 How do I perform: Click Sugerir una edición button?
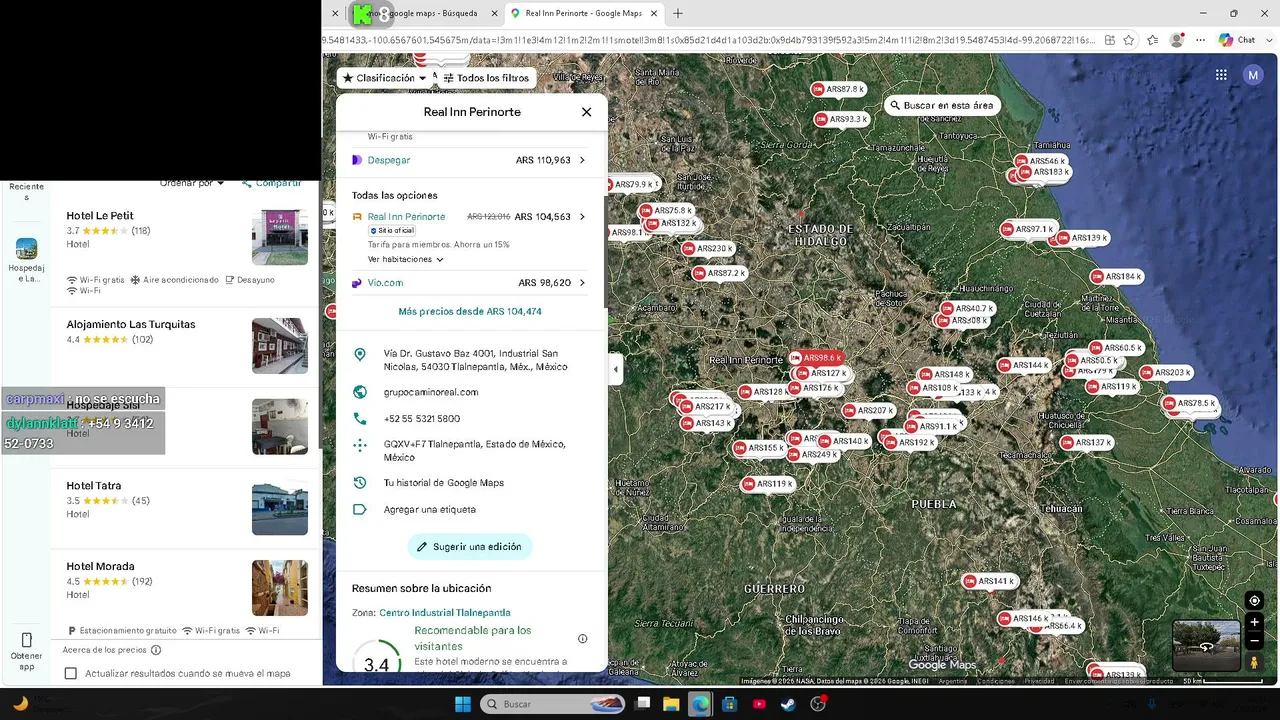[x=470, y=547]
